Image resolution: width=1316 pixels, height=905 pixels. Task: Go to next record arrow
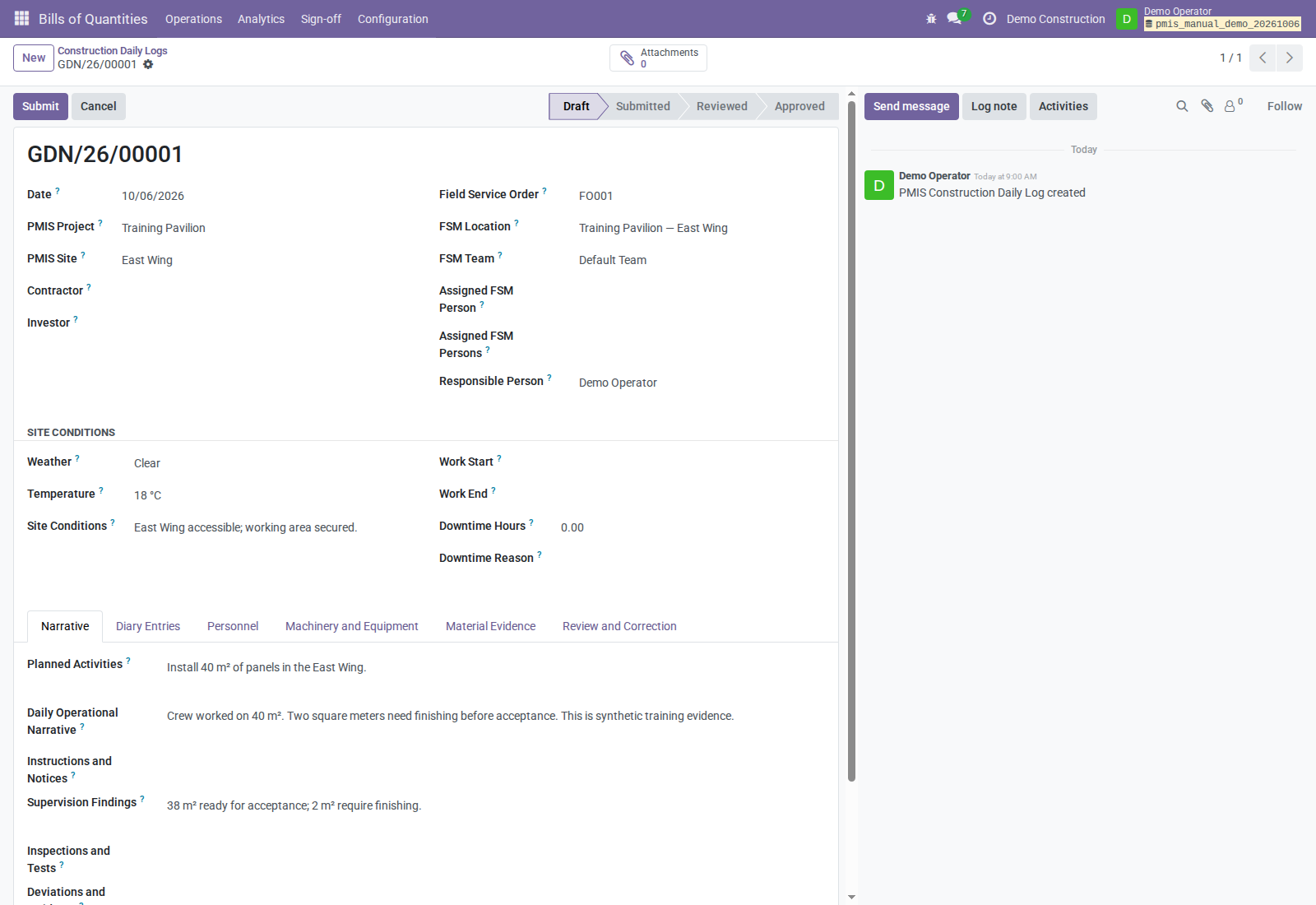pos(1290,58)
